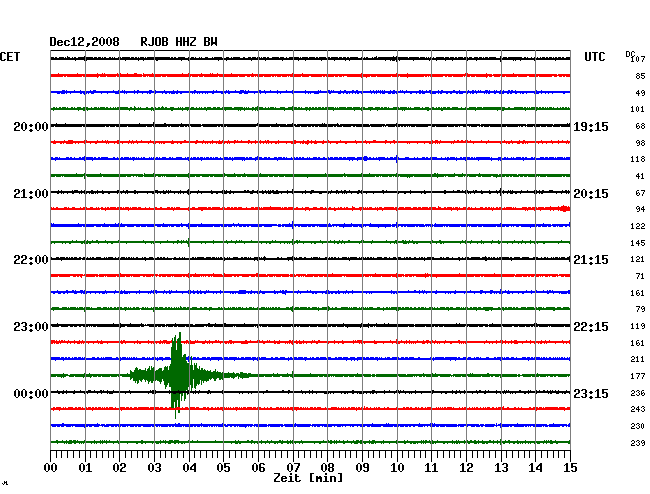Click minute axis tick label "15"

click(570, 468)
